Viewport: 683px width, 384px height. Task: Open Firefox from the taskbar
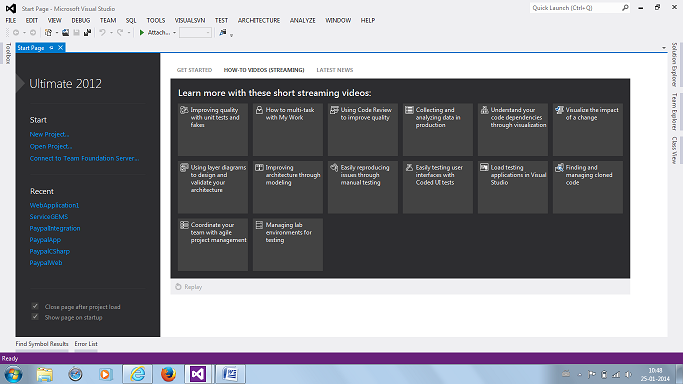click(168, 374)
